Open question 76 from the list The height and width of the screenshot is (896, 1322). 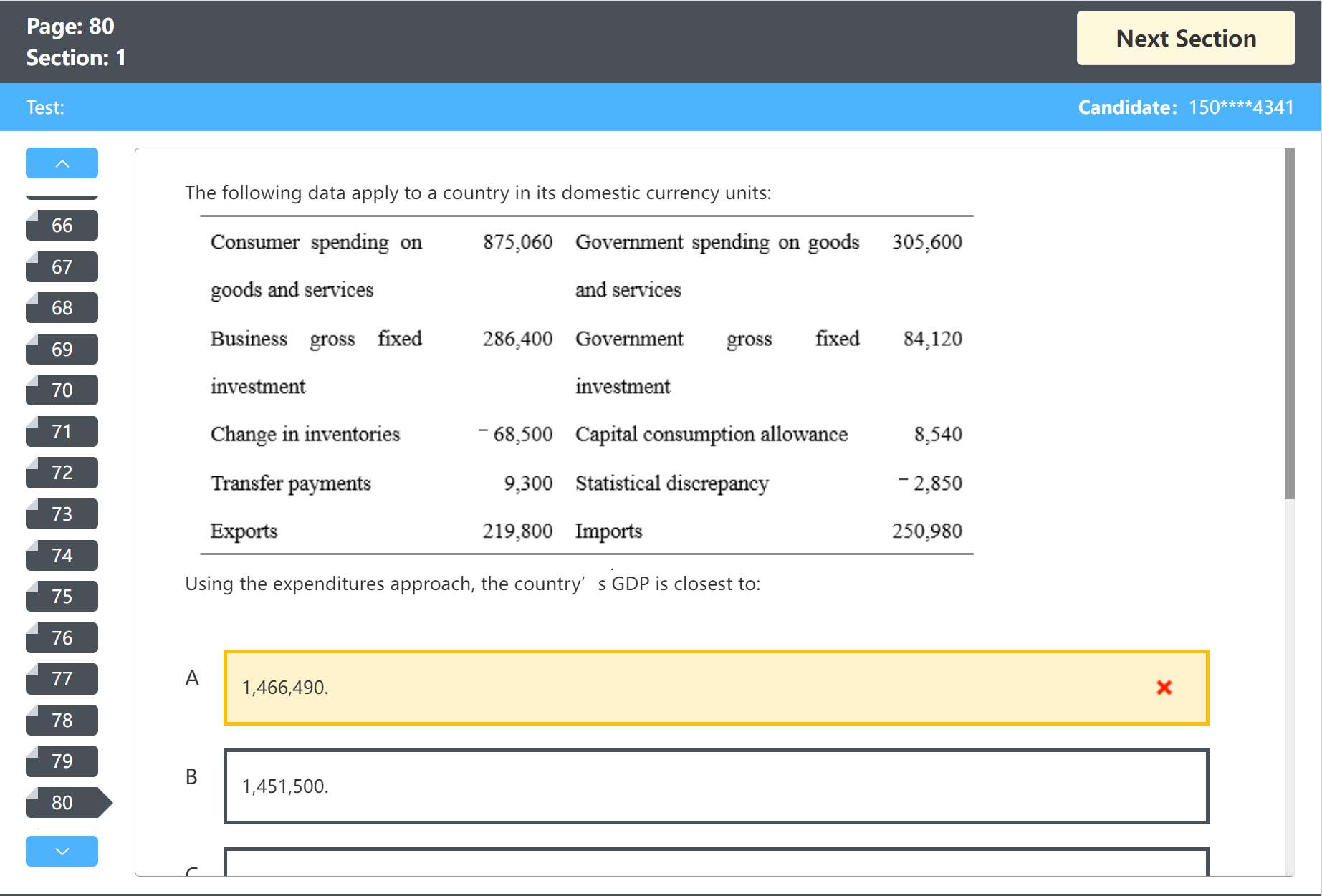[x=62, y=638]
